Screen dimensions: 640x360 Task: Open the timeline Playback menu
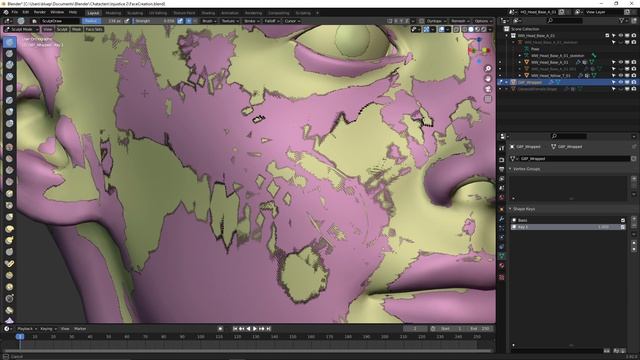tap(27, 329)
